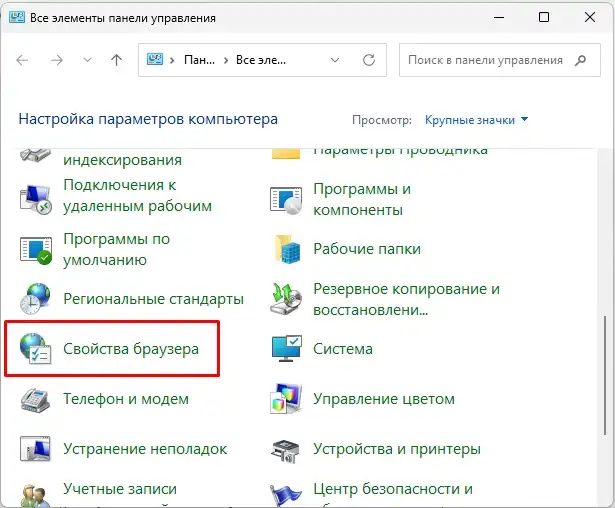Click the search magnifier icon

tap(580, 60)
